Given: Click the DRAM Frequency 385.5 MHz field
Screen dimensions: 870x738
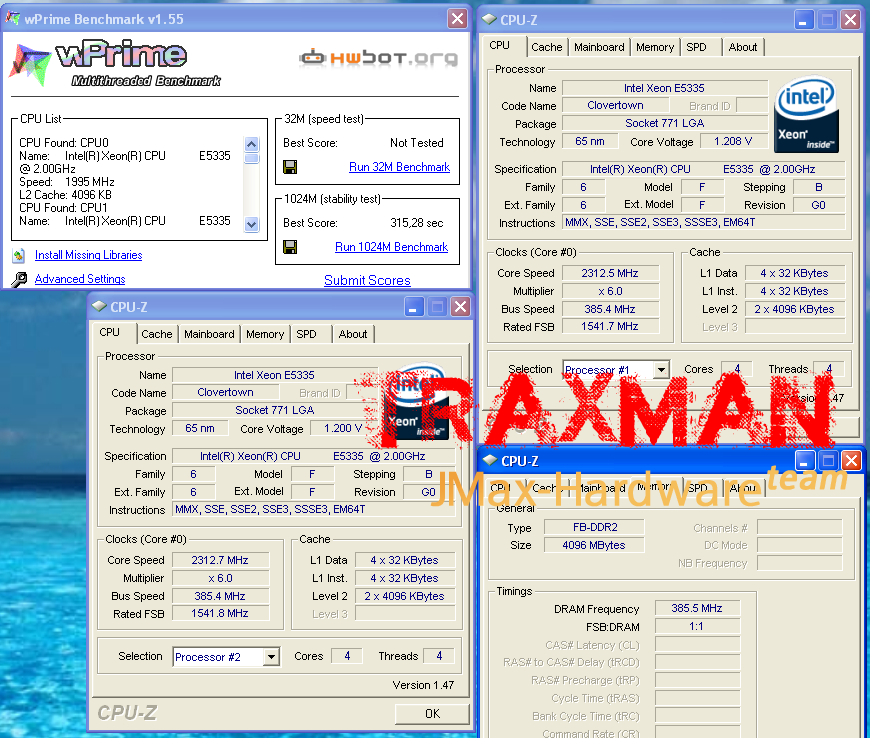Looking at the screenshot, I should tap(697, 609).
